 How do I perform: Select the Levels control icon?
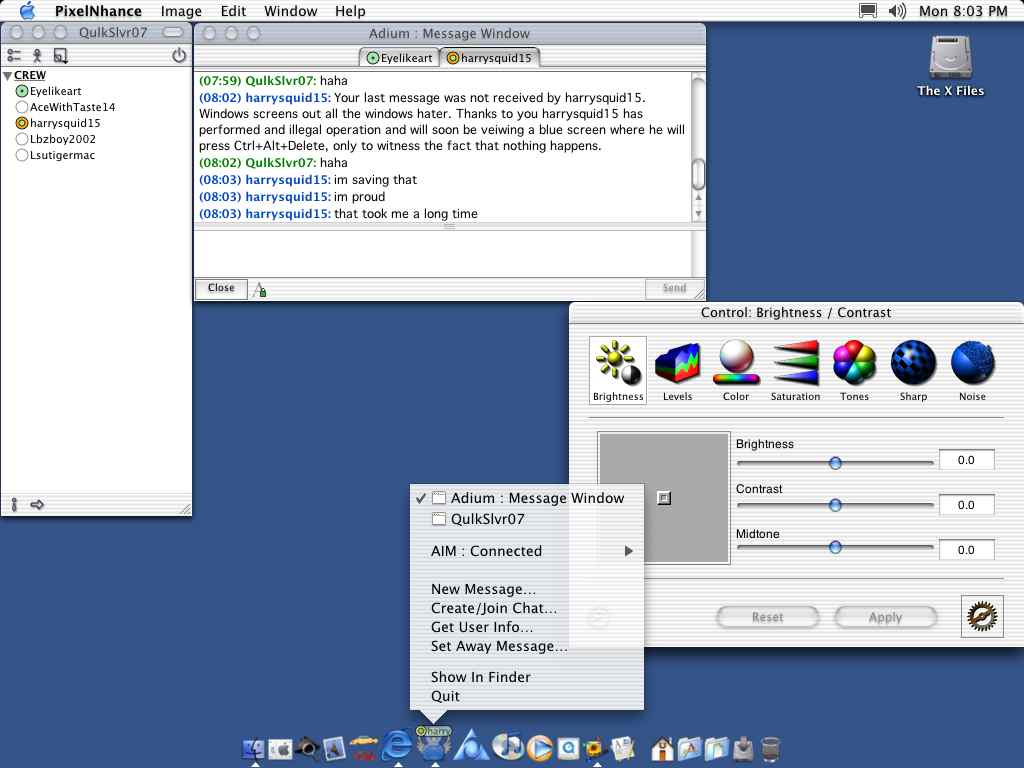[677, 370]
